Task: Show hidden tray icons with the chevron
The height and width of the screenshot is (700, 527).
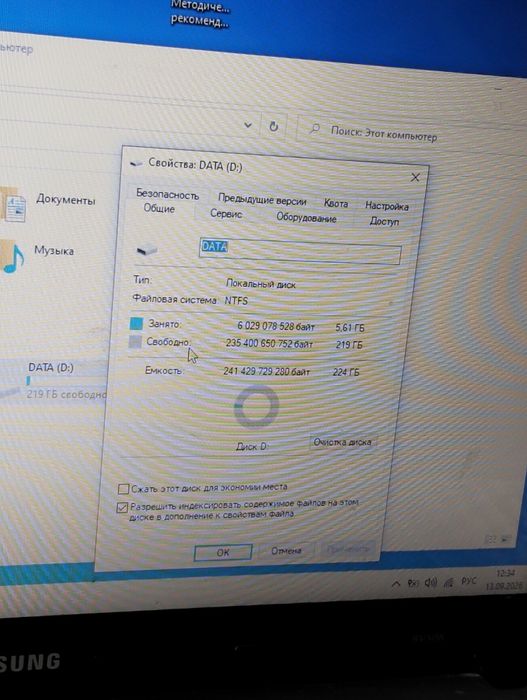Action: coord(396,583)
